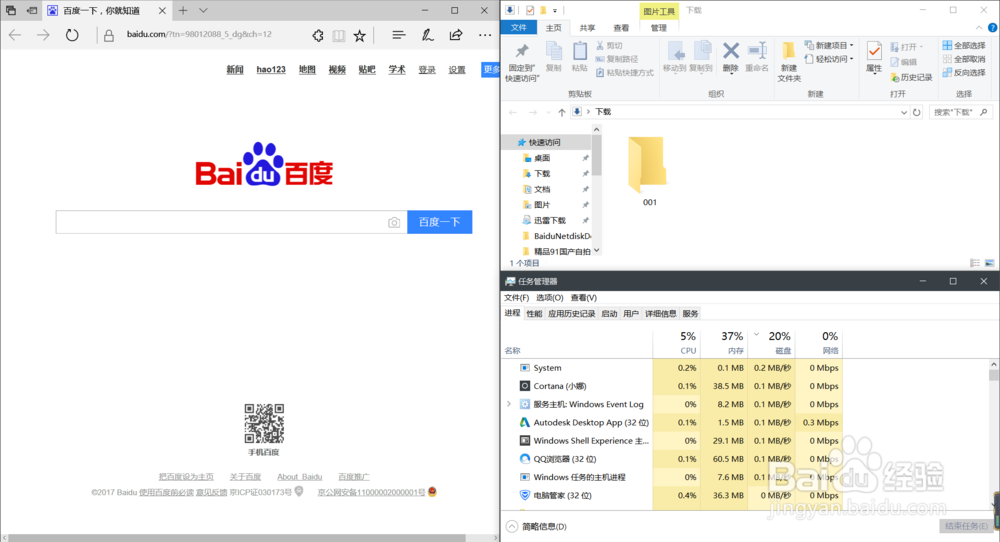
Task: Click the Share icon in Edge toolbar
Action: coord(455,35)
